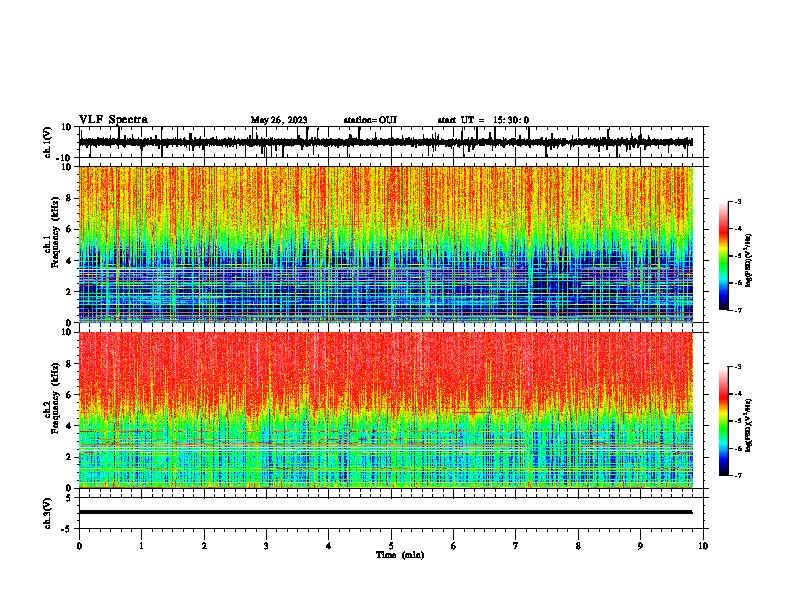Click the ch.1 colorbar log(PSD) label

click(749, 261)
